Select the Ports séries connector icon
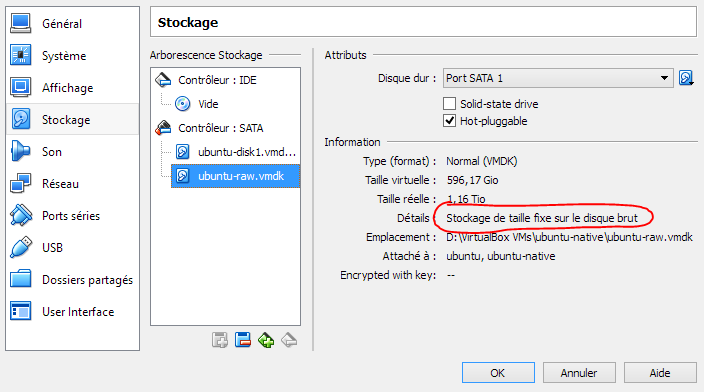 click(x=21, y=215)
